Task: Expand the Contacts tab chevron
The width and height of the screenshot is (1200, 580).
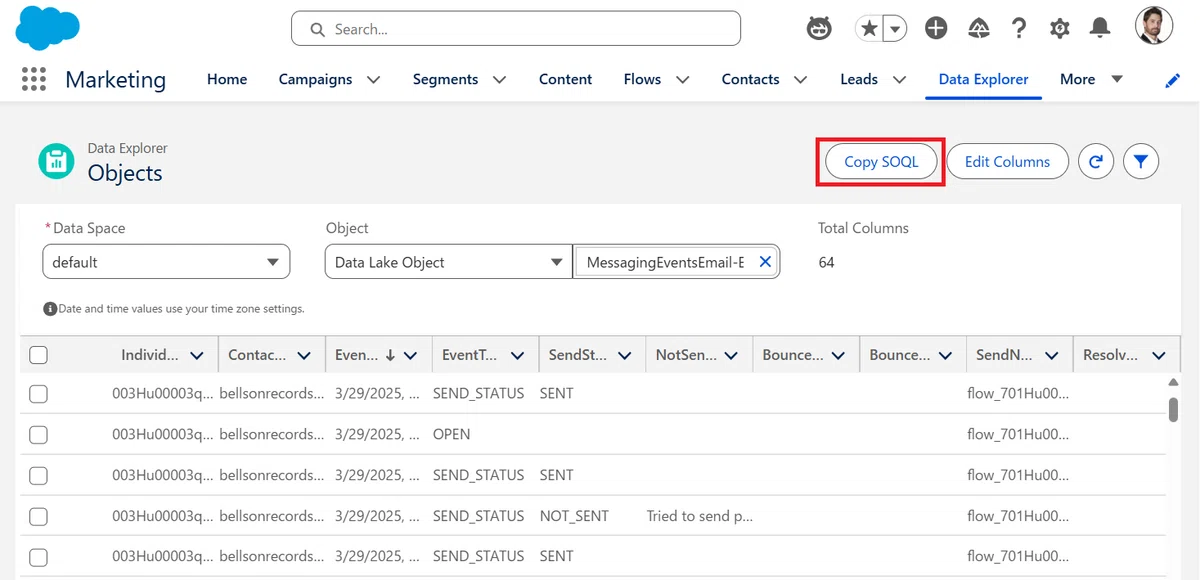Action: [800, 79]
